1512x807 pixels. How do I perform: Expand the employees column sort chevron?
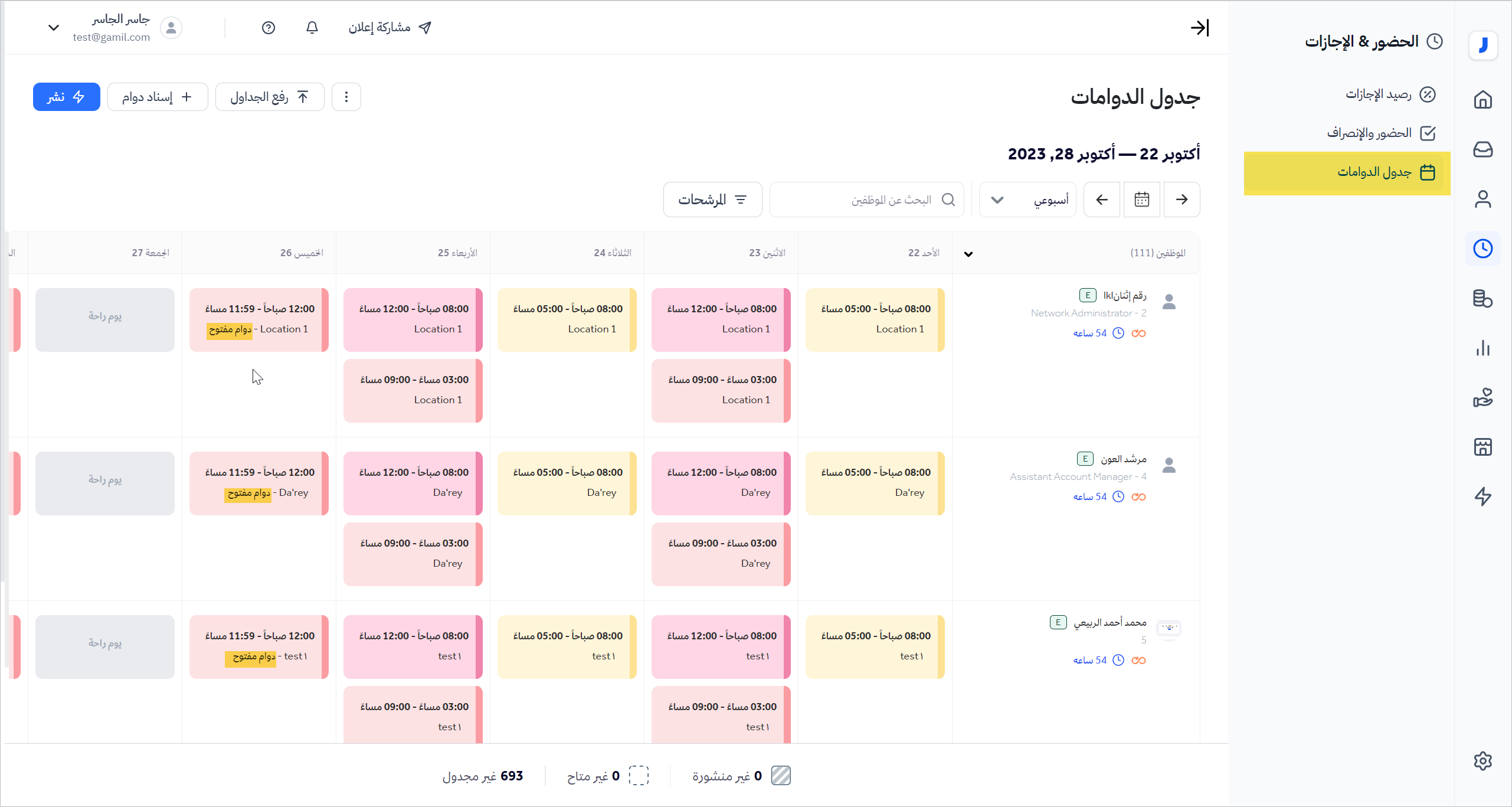968,254
